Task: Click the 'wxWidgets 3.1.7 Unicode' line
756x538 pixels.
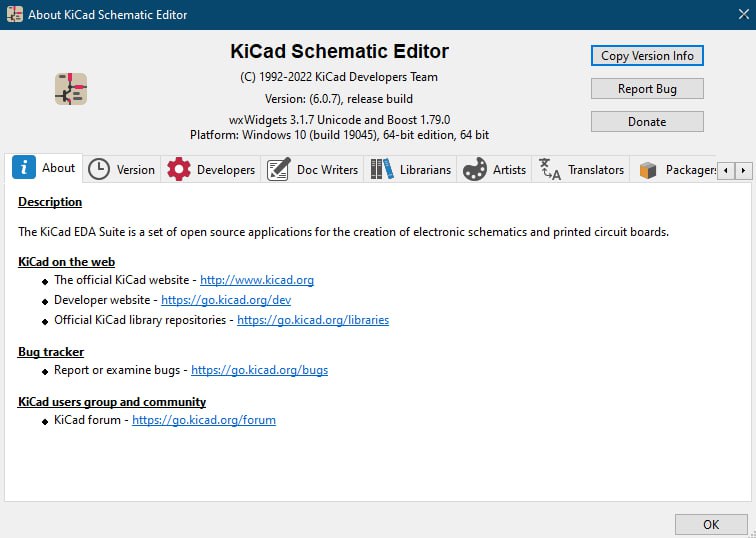Action: 339,120
